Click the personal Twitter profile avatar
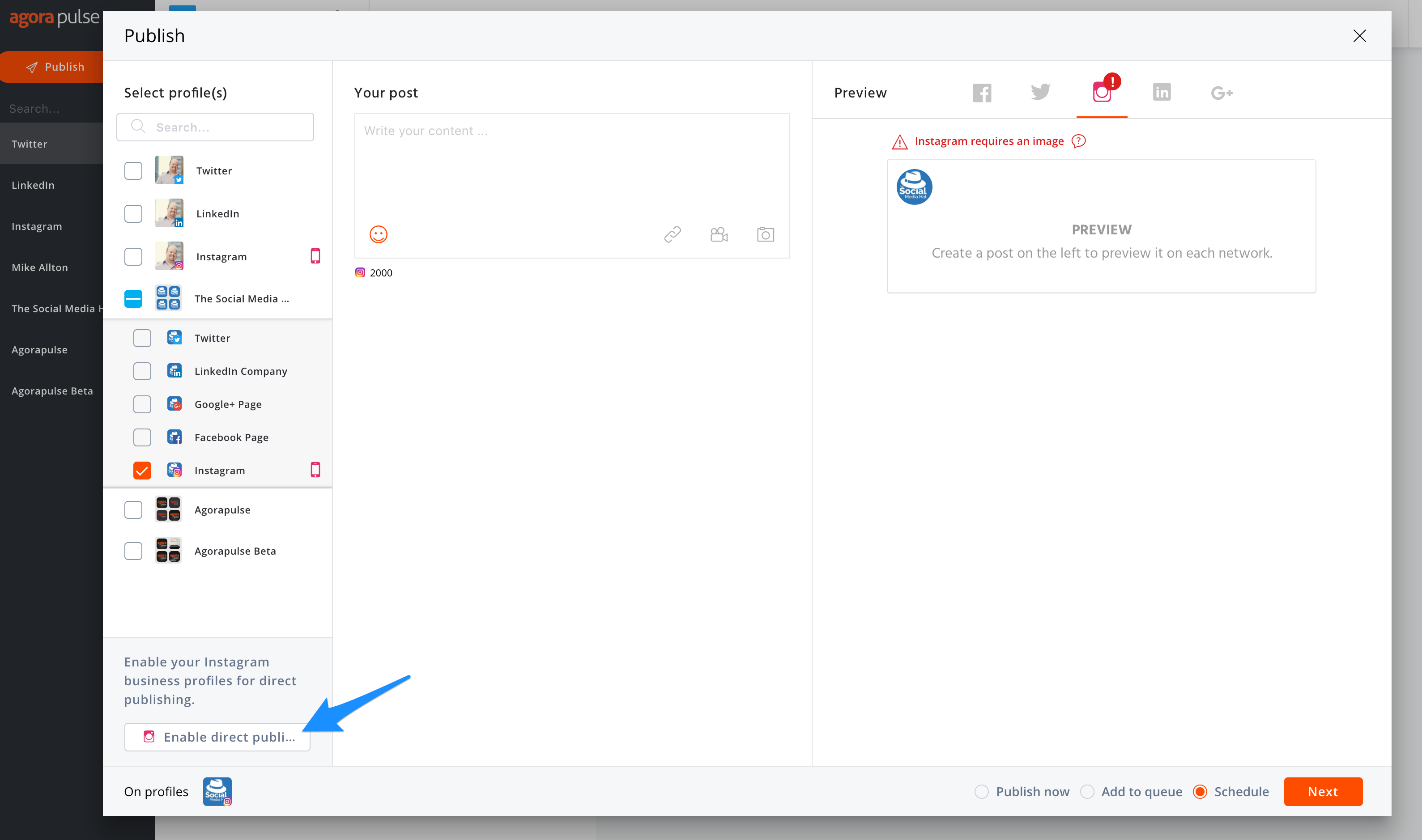1422x840 pixels. (169, 170)
